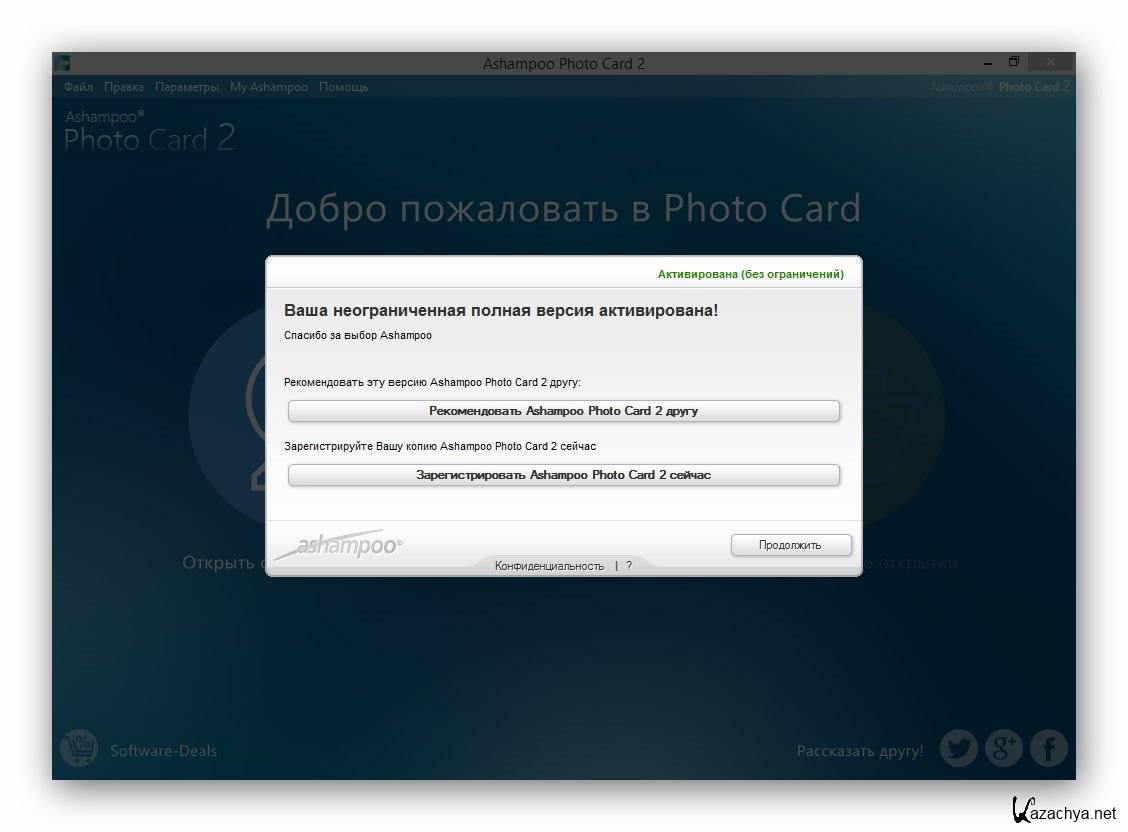Viewport: 1128px width, 832px height.
Task: Open the Конфиденциальность link
Action: (x=549, y=566)
